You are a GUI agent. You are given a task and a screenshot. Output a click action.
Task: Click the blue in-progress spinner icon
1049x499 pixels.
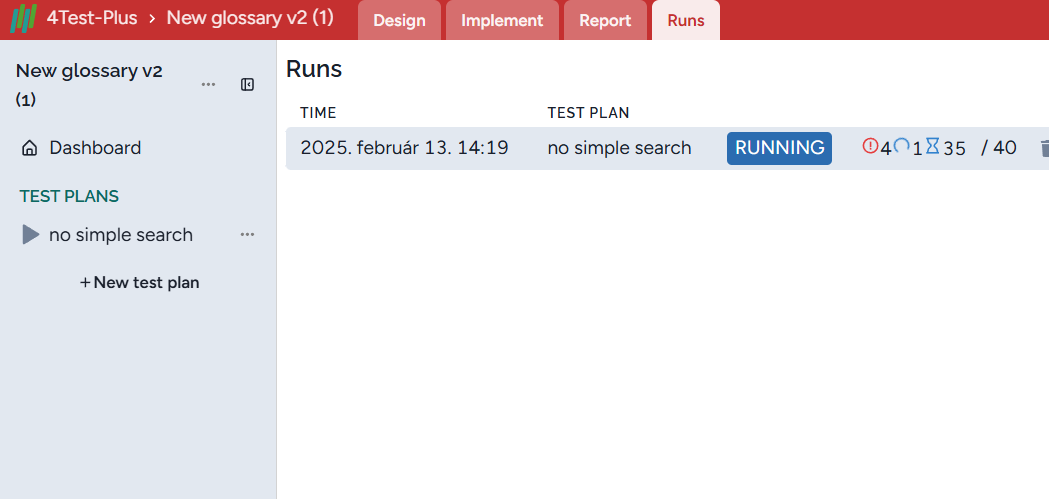[x=901, y=146]
